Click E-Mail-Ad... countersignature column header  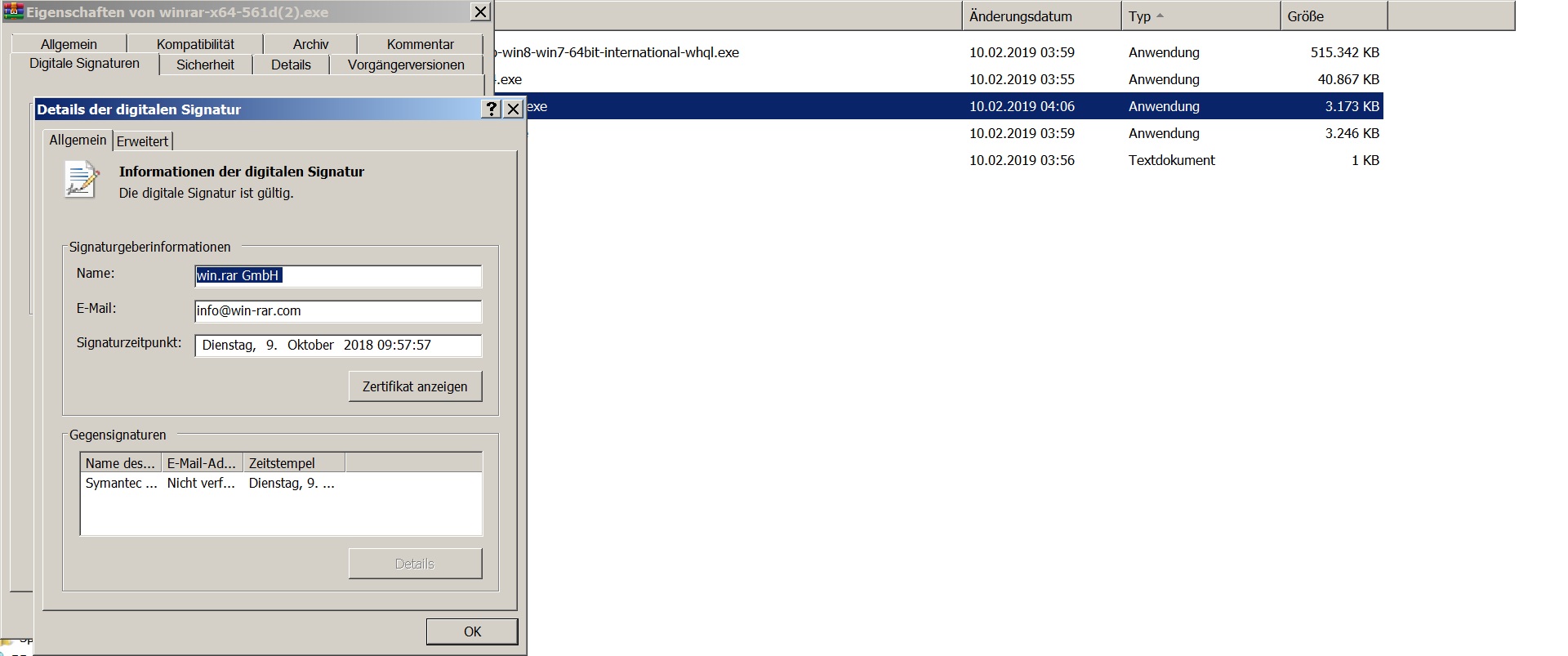pos(202,463)
